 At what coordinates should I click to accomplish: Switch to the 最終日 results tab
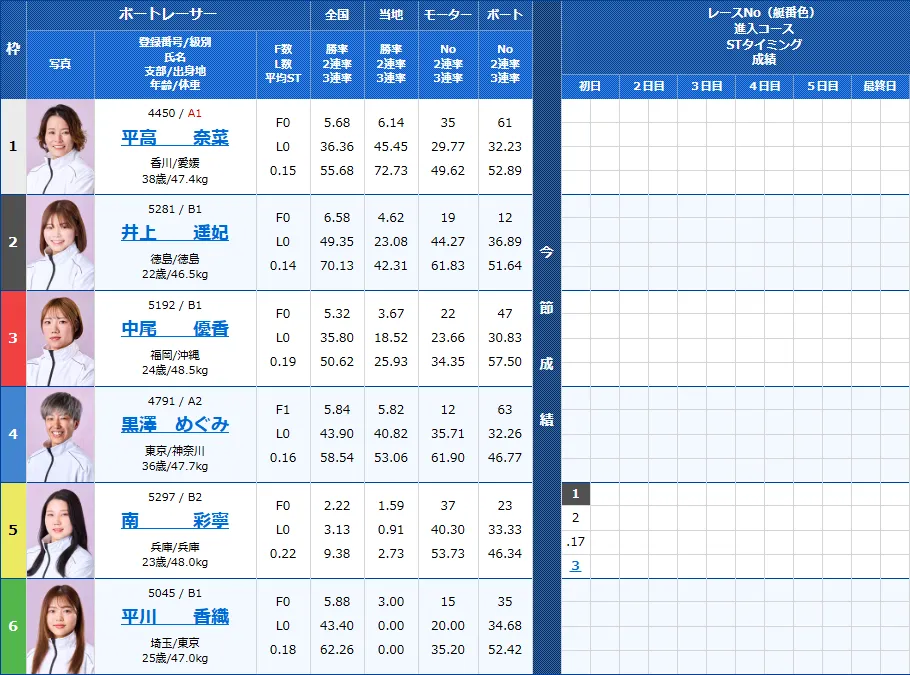(x=879, y=86)
